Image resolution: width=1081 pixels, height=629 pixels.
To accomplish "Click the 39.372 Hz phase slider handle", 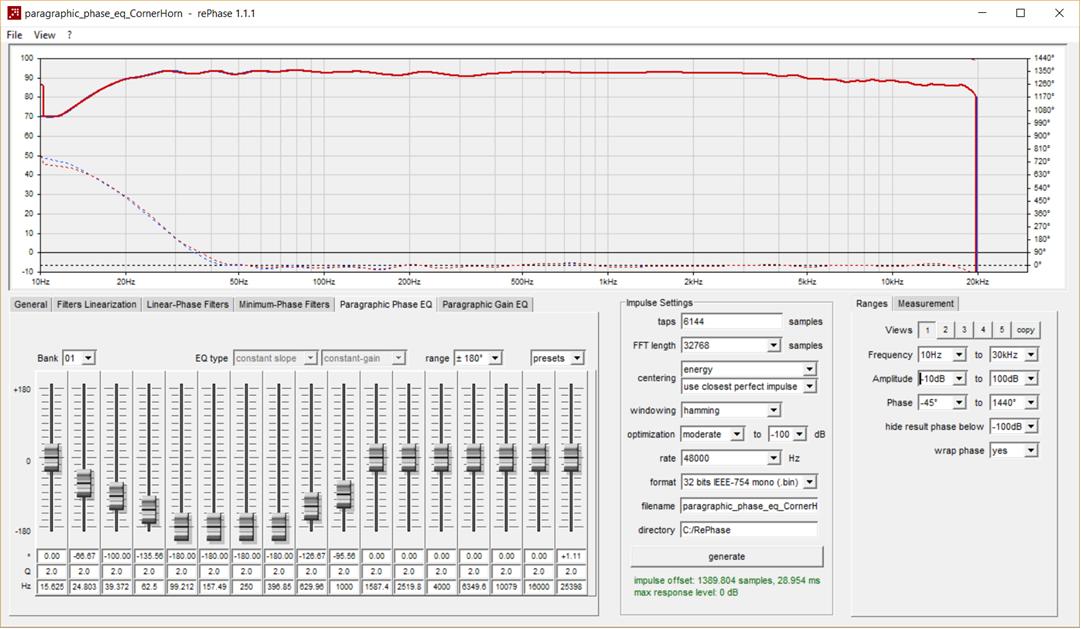I will point(117,497).
